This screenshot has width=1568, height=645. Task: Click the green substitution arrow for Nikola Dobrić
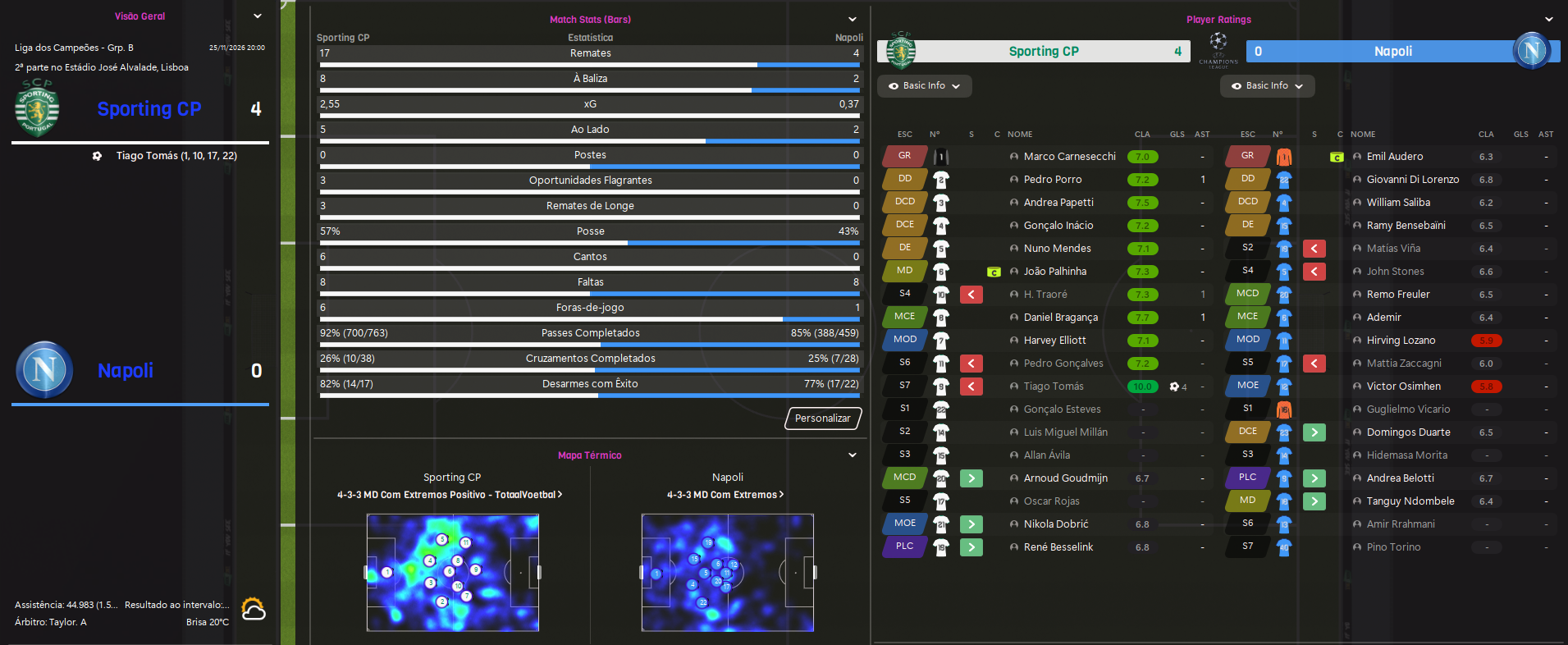tap(971, 524)
